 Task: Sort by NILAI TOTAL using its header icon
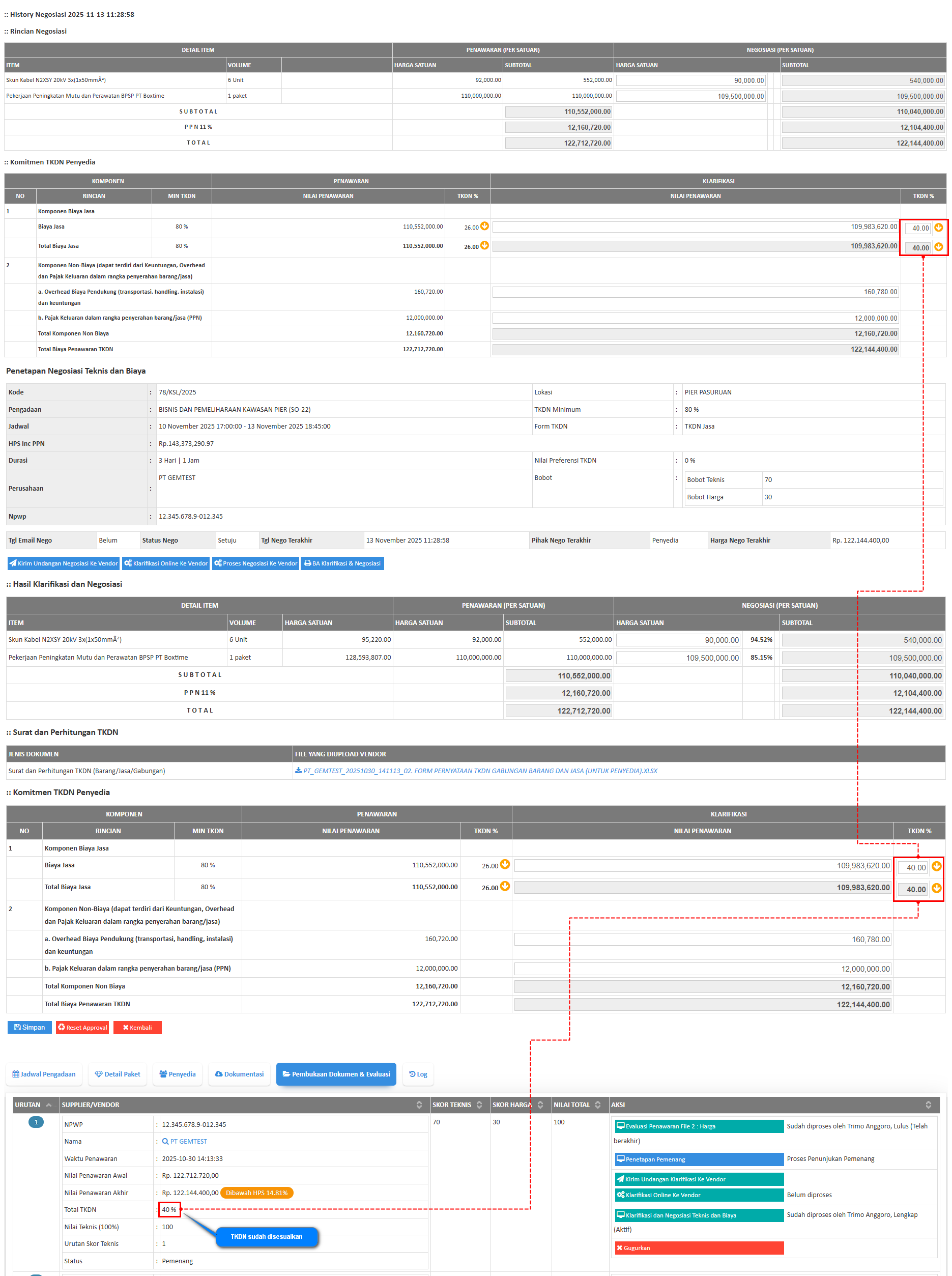[x=597, y=1105]
